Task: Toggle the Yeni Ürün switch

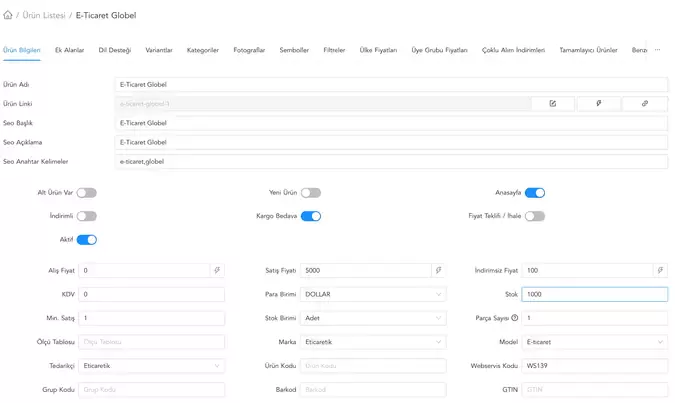Action: pos(311,192)
